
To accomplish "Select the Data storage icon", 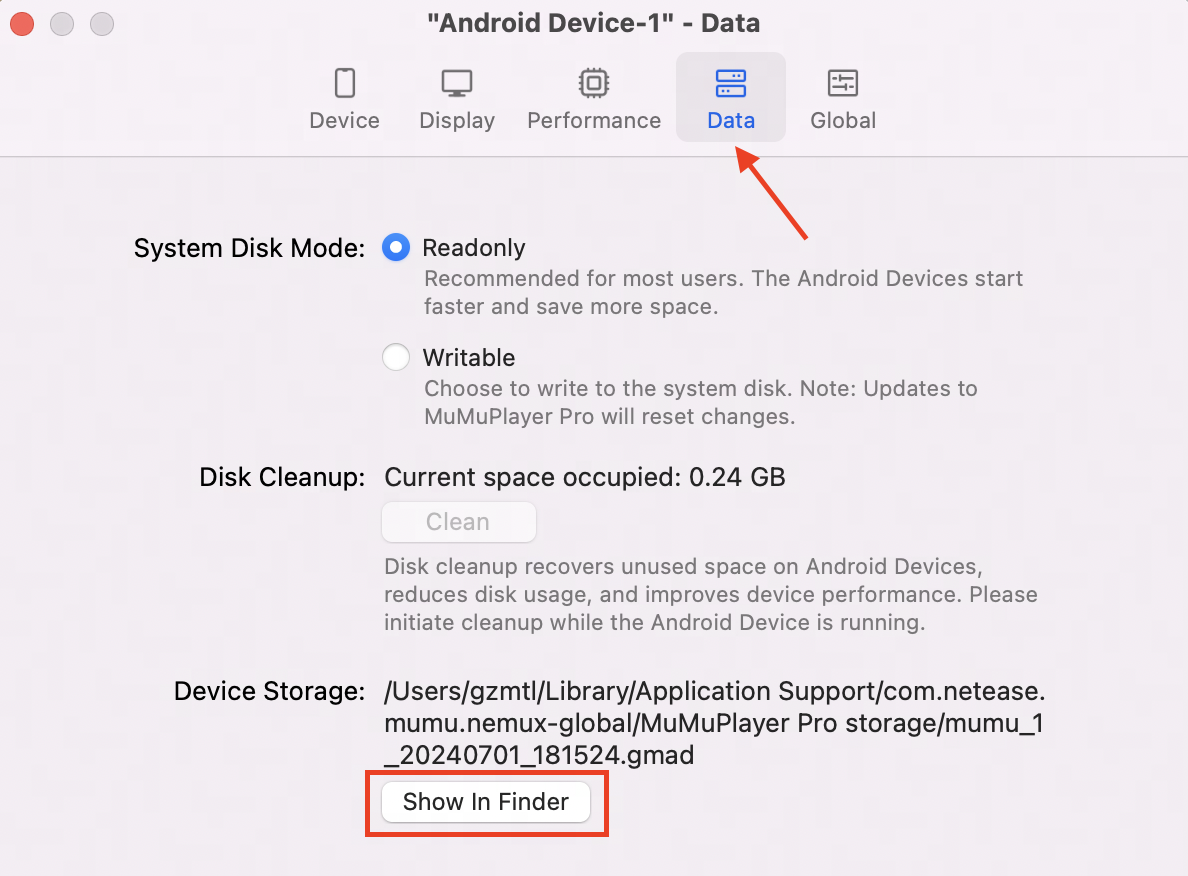I will tap(731, 83).
